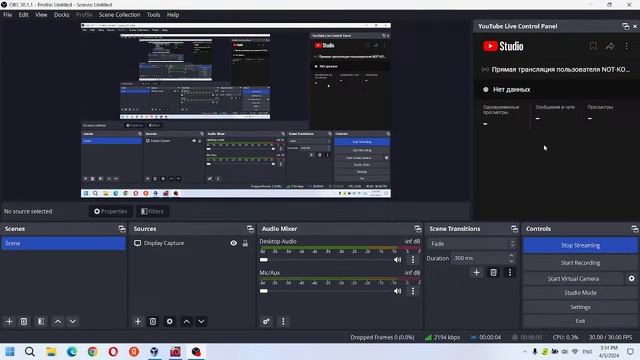Screen dimensions: 640x360
Task: Open Settings from Controls panel
Action: (x=580, y=307)
